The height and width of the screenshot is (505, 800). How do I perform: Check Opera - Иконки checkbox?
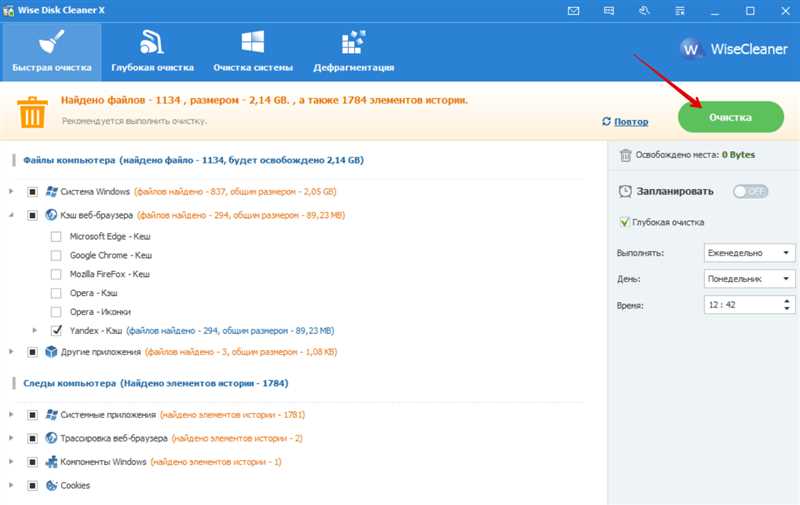(x=56, y=312)
